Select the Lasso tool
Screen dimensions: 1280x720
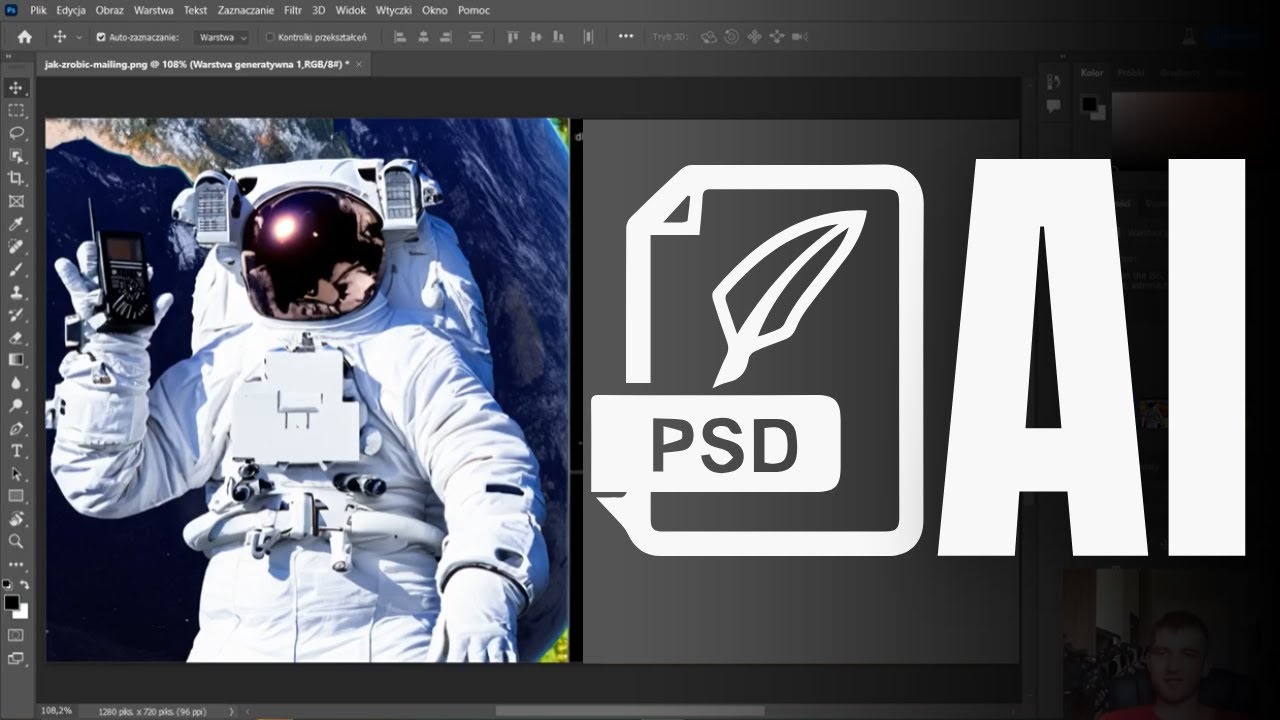(16, 133)
